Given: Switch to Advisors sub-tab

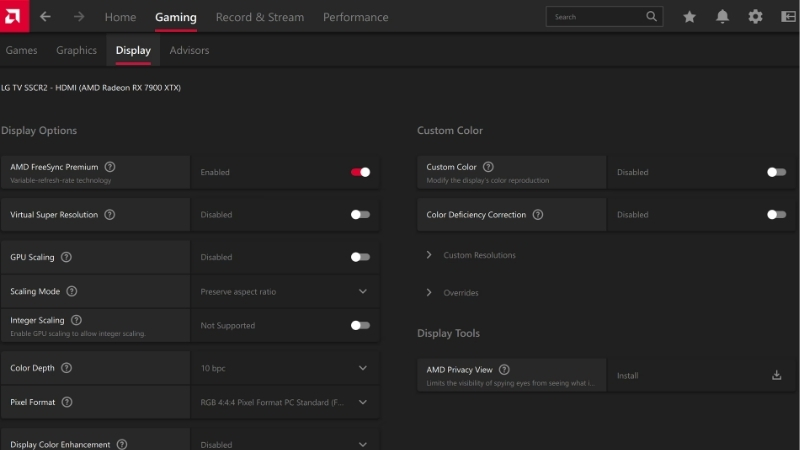Looking at the screenshot, I should 189,50.
